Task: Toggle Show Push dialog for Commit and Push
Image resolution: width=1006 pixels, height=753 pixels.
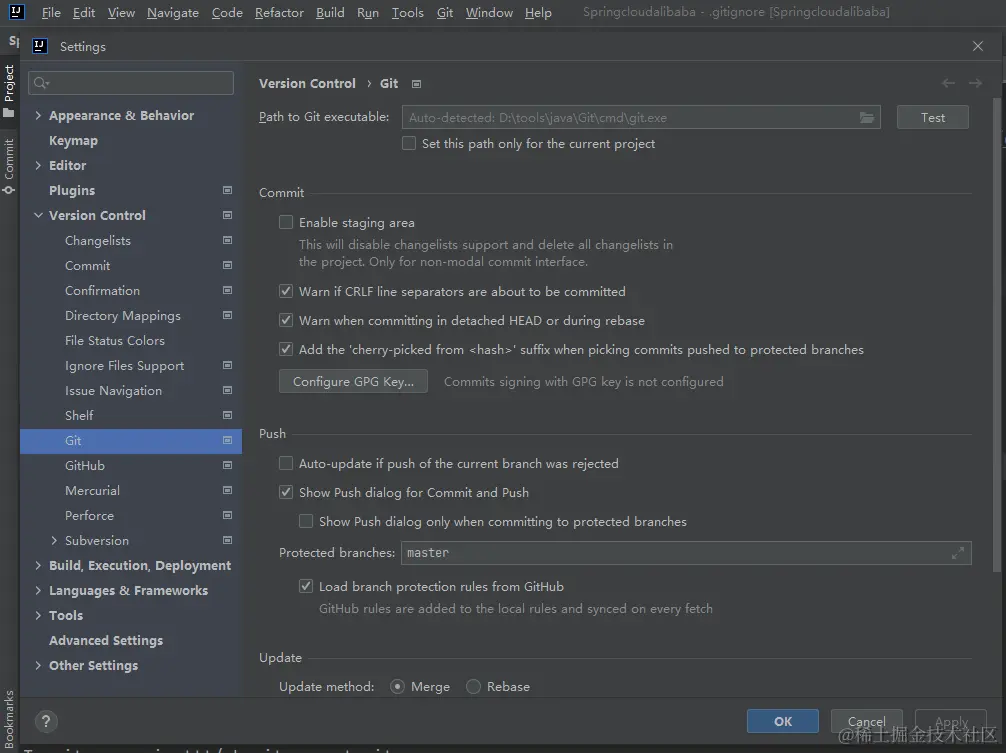Action: coord(286,493)
